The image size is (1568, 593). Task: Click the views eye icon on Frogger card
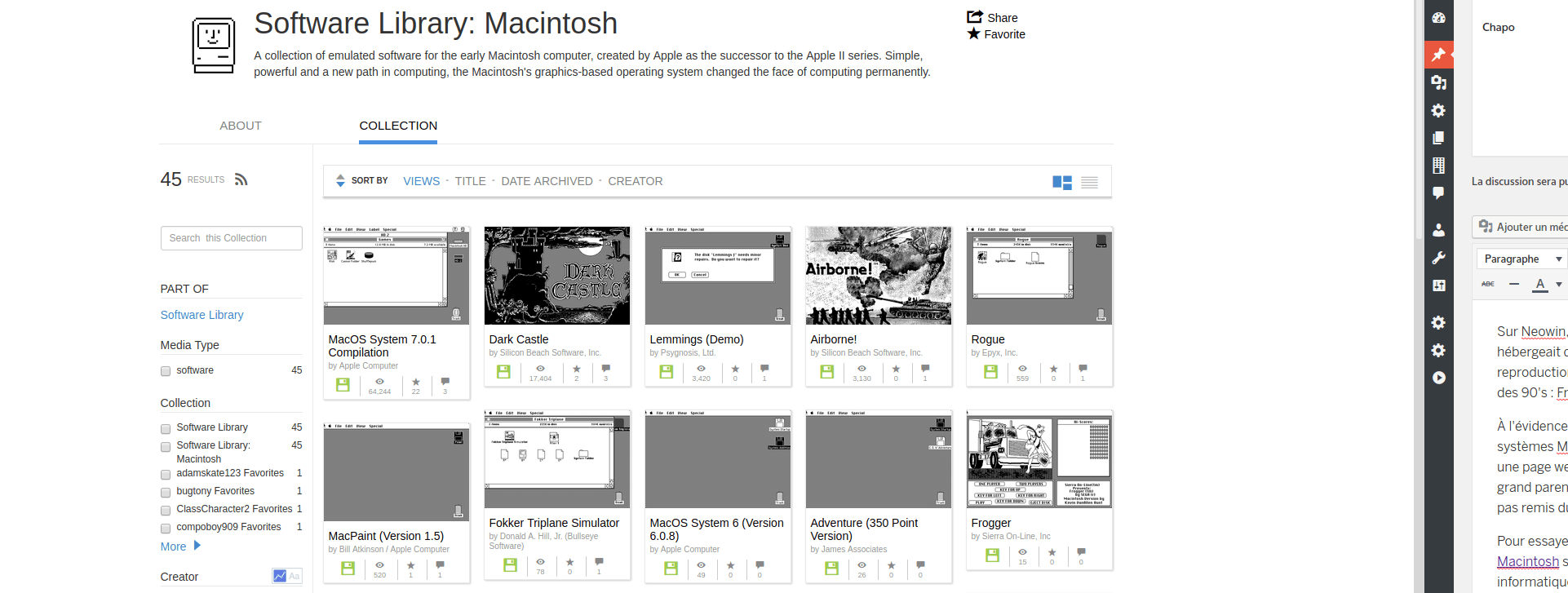(1022, 552)
